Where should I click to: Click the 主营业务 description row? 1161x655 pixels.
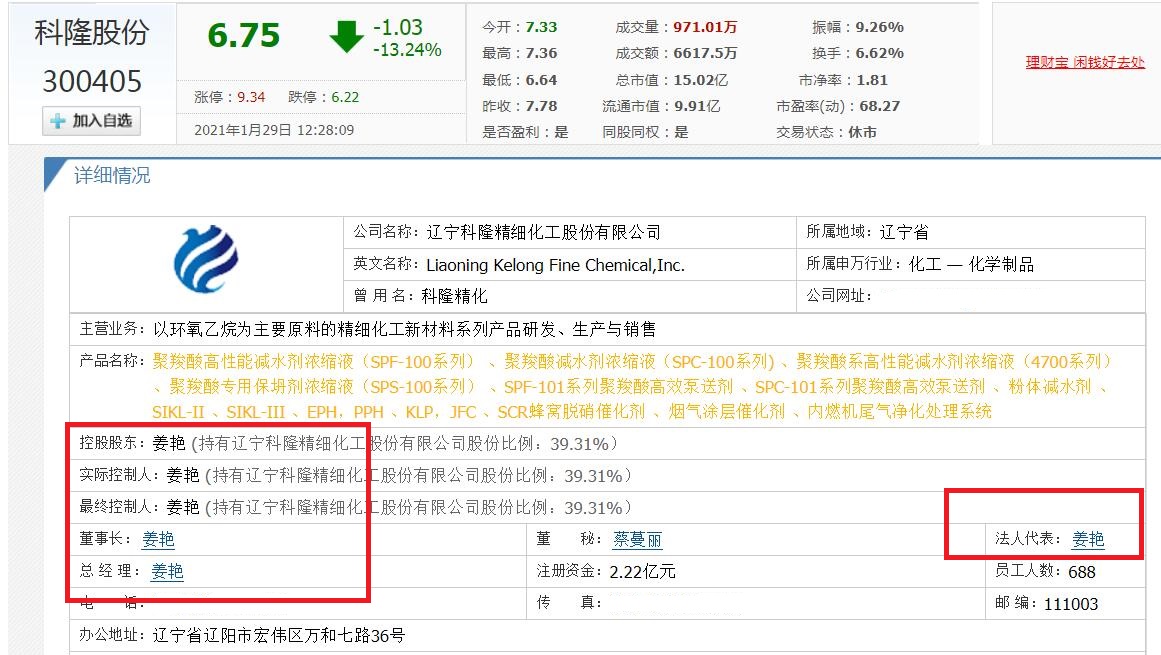tap(607, 329)
